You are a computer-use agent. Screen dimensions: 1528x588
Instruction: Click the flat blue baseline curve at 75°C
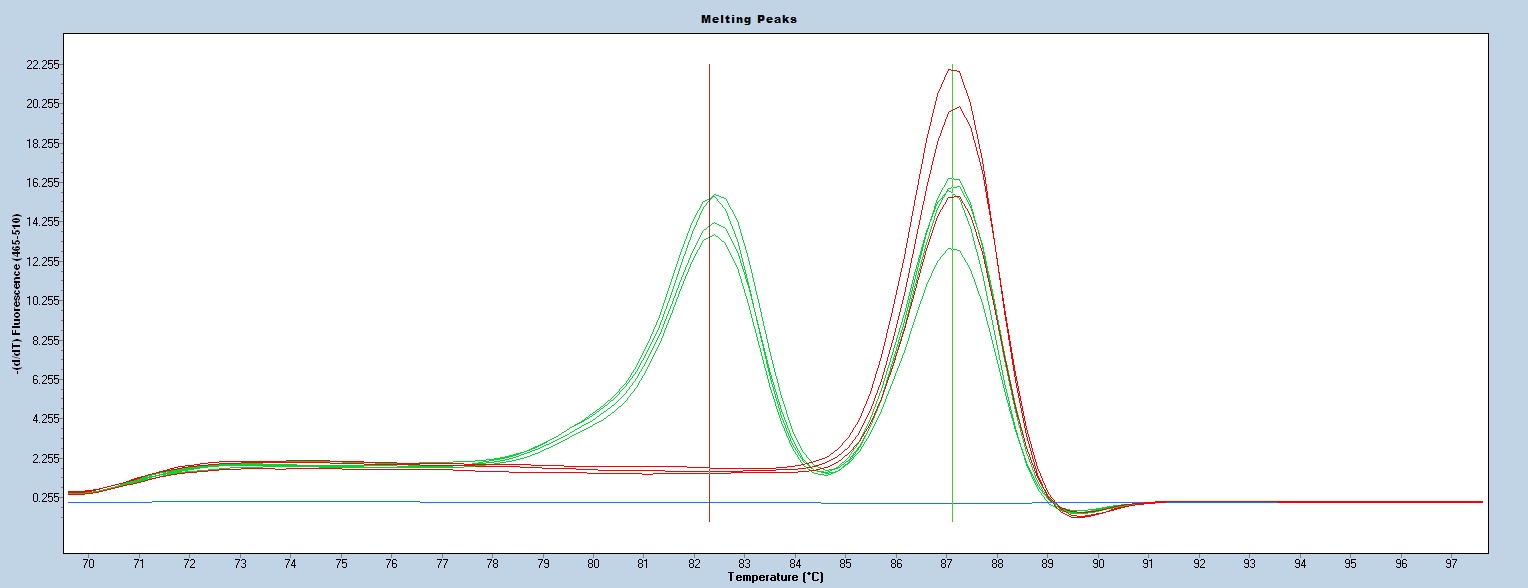point(341,501)
